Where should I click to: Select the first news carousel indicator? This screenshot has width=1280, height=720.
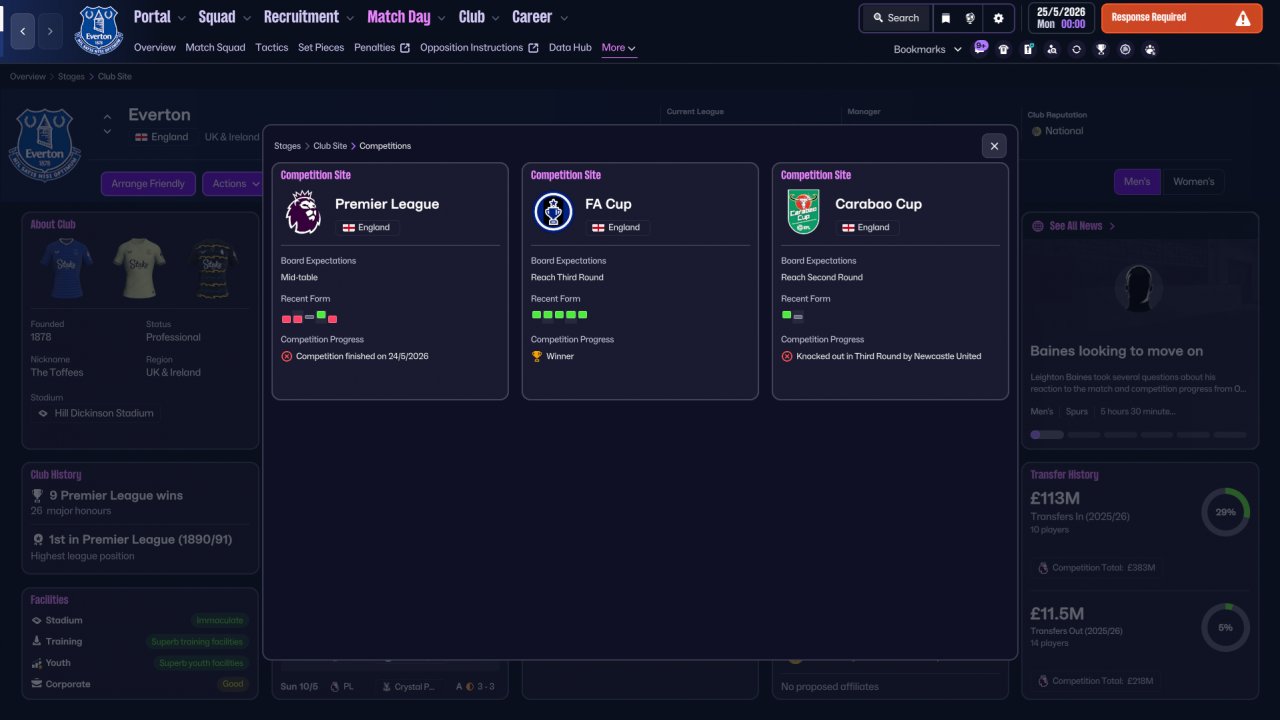1047,435
